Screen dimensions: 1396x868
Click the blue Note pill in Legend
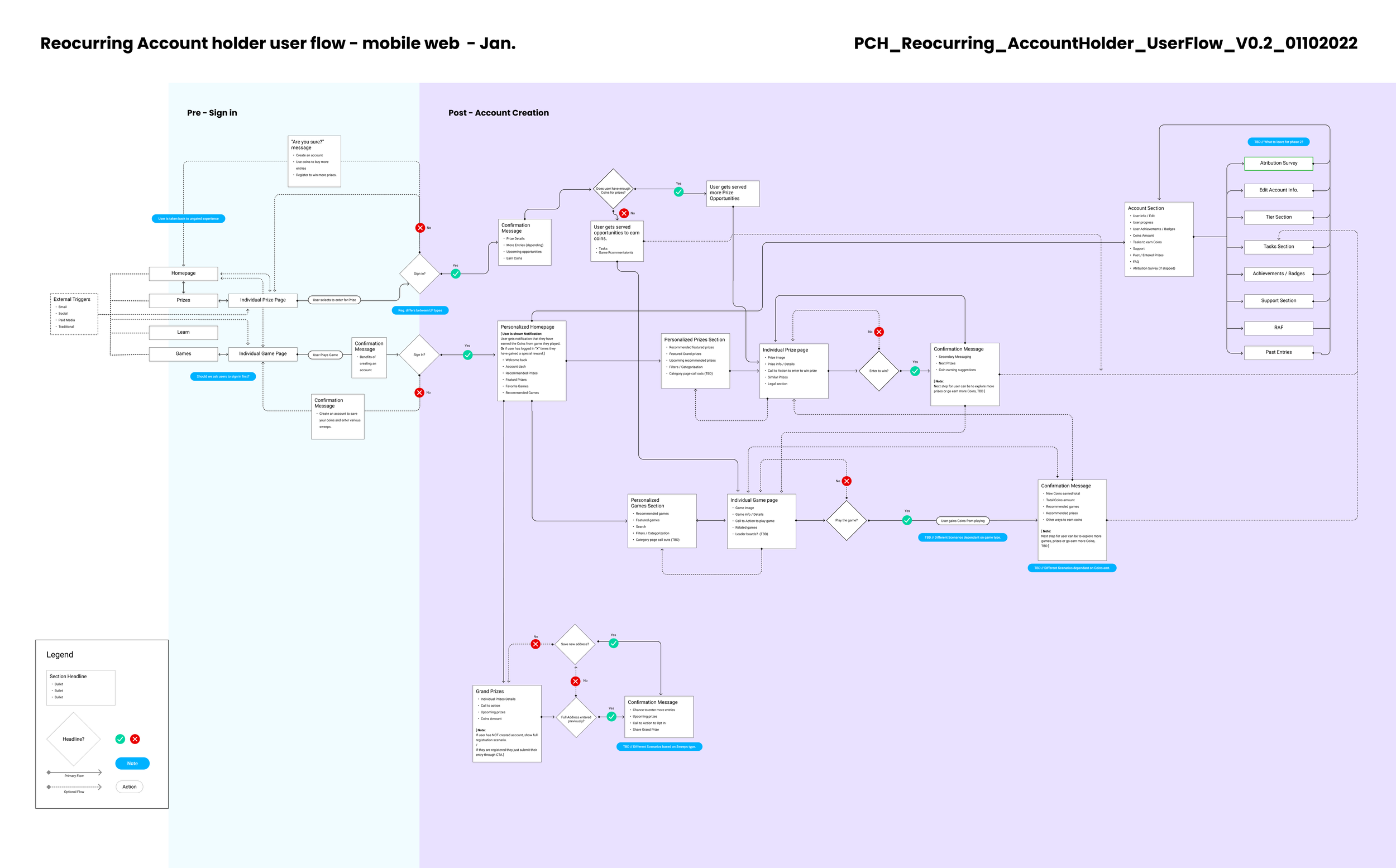[x=132, y=764]
